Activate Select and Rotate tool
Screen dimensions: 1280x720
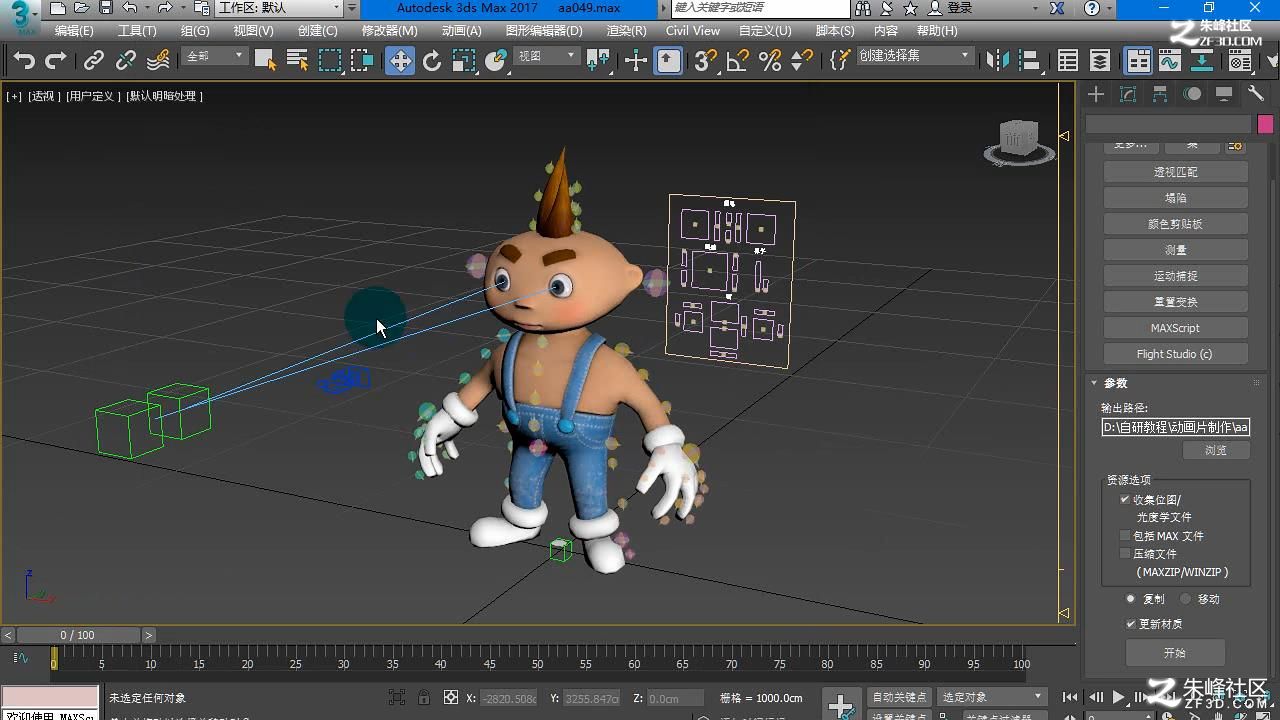click(x=432, y=61)
